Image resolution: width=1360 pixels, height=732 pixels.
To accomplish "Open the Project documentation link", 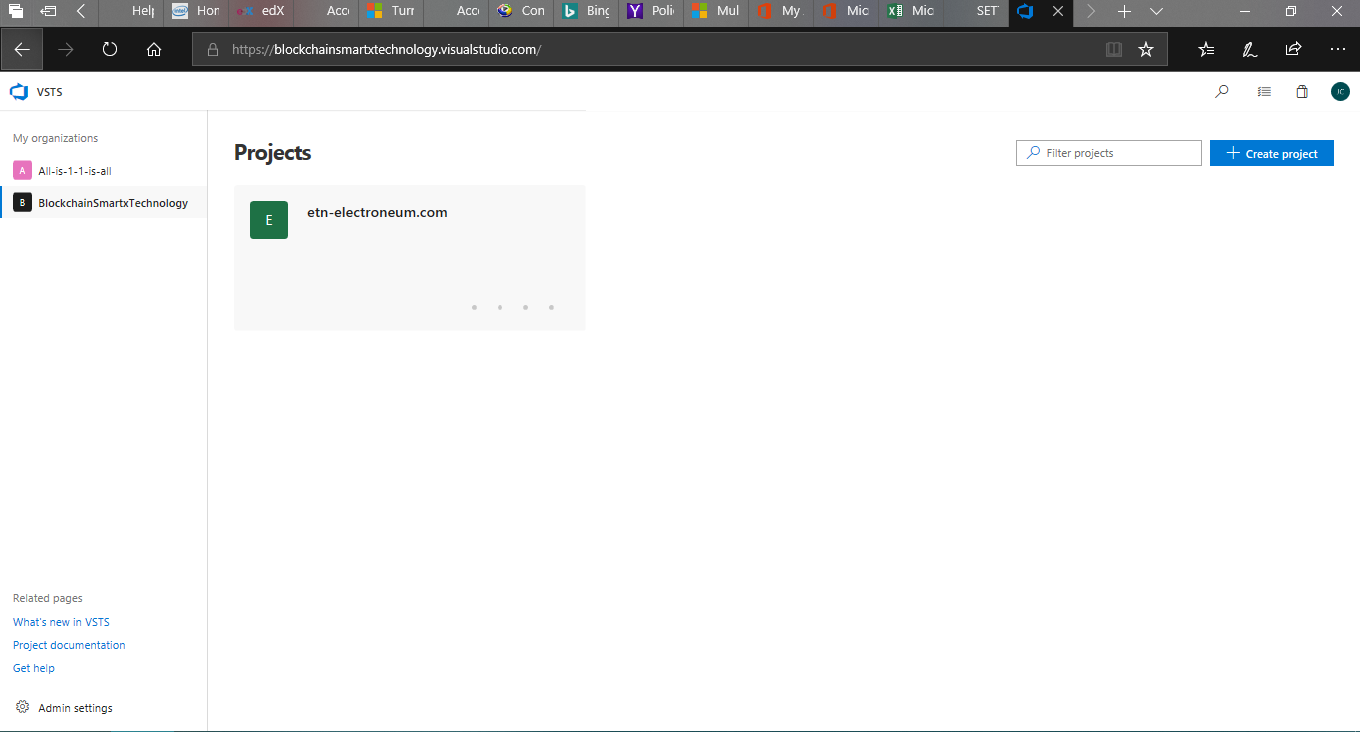I will tap(69, 645).
